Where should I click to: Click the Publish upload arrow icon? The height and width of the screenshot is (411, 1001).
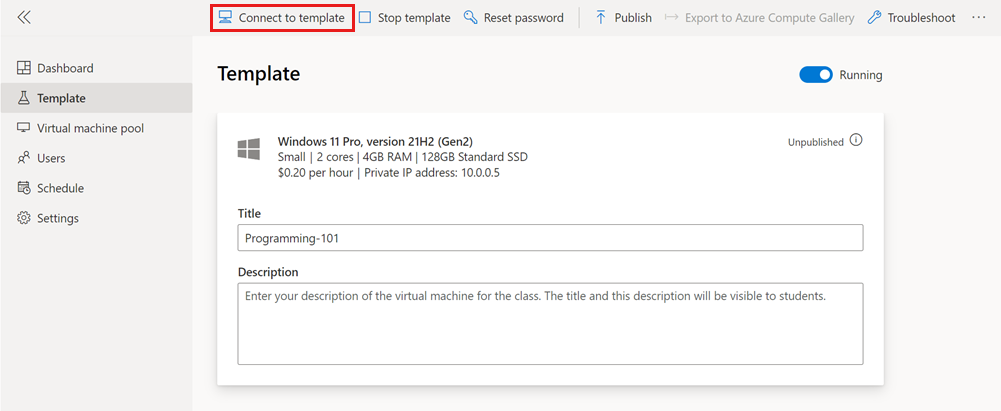coord(600,17)
